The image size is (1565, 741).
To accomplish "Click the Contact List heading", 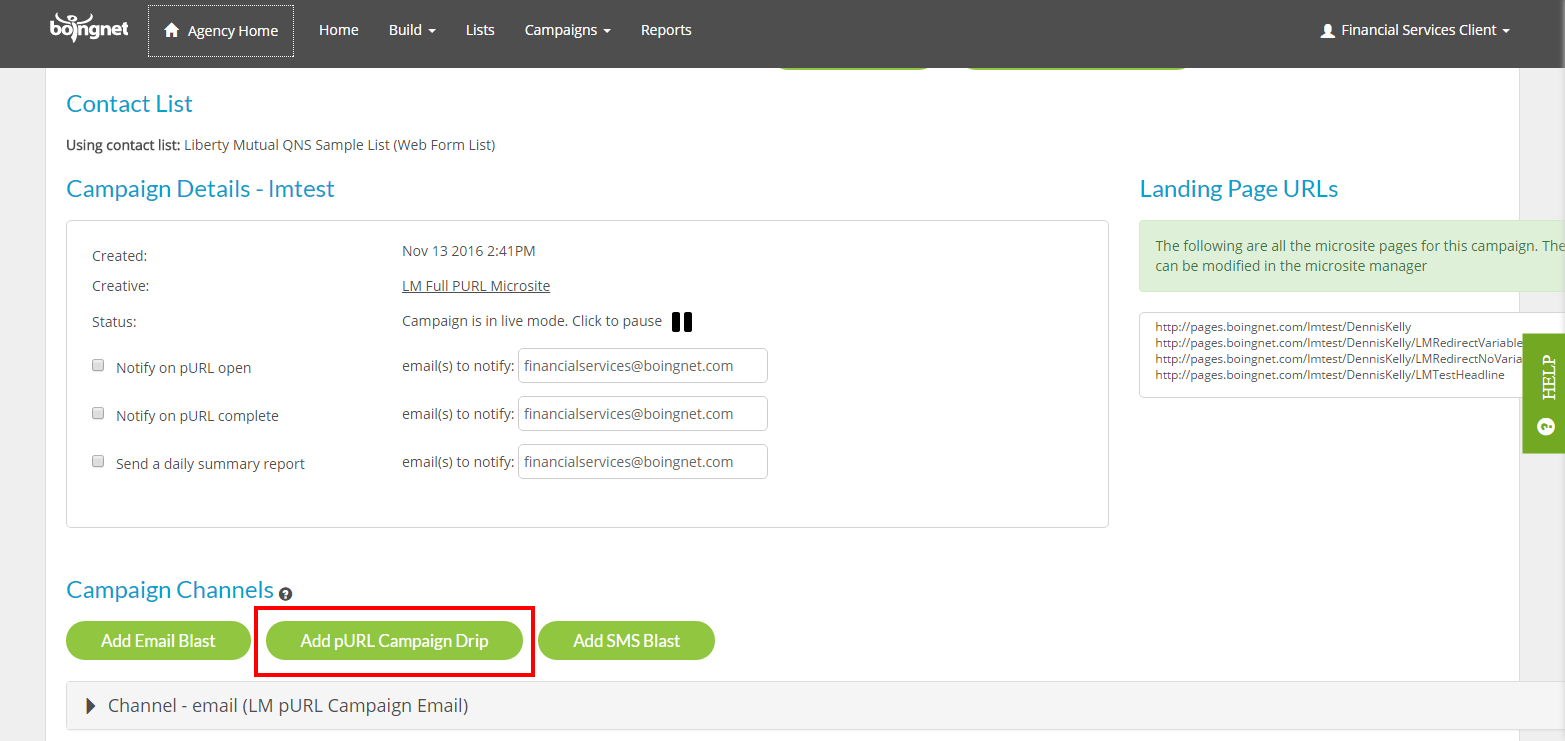I will (x=129, y=104).
